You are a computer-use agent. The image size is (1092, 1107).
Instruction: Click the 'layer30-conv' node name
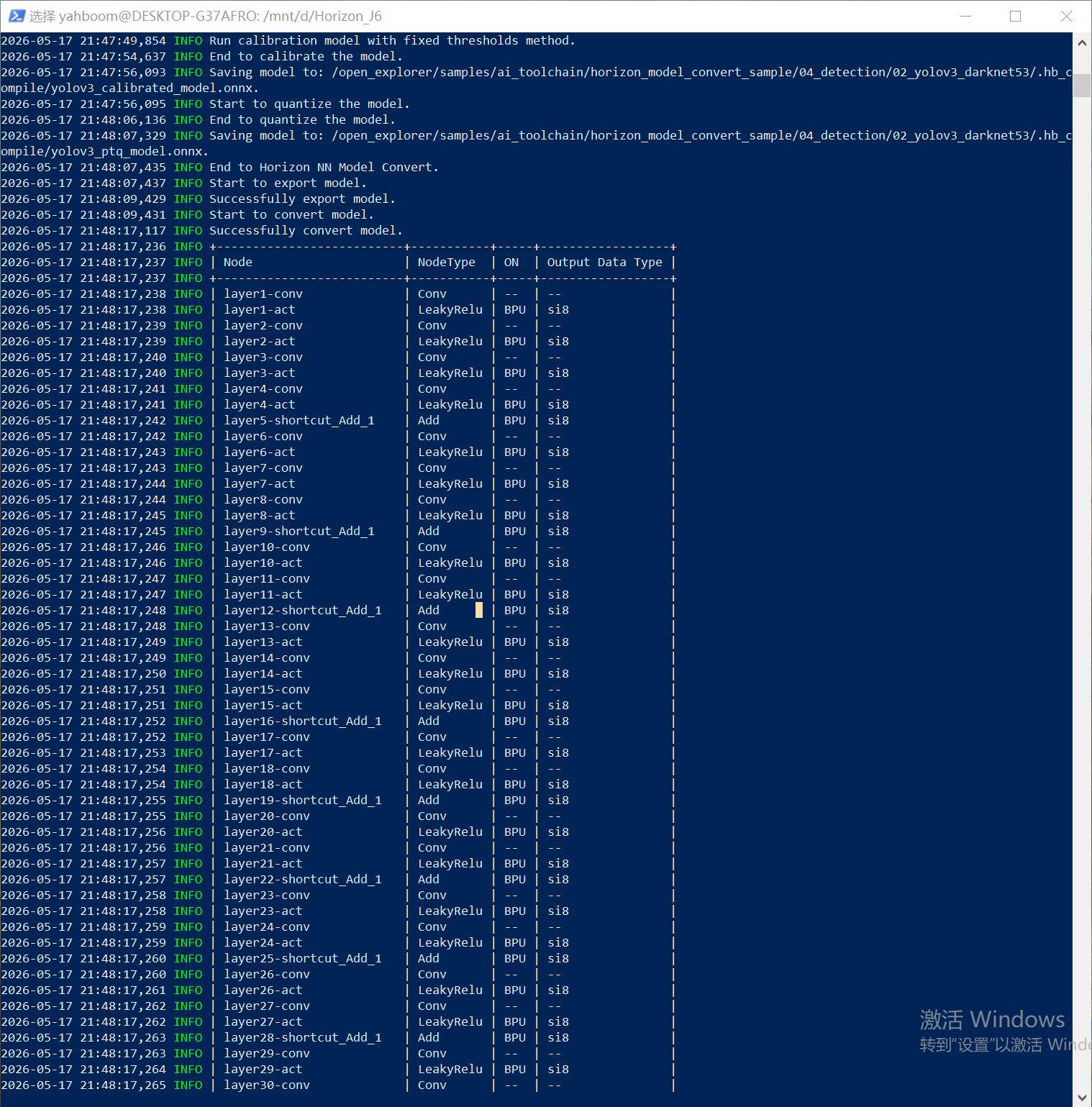[267, 1085]
